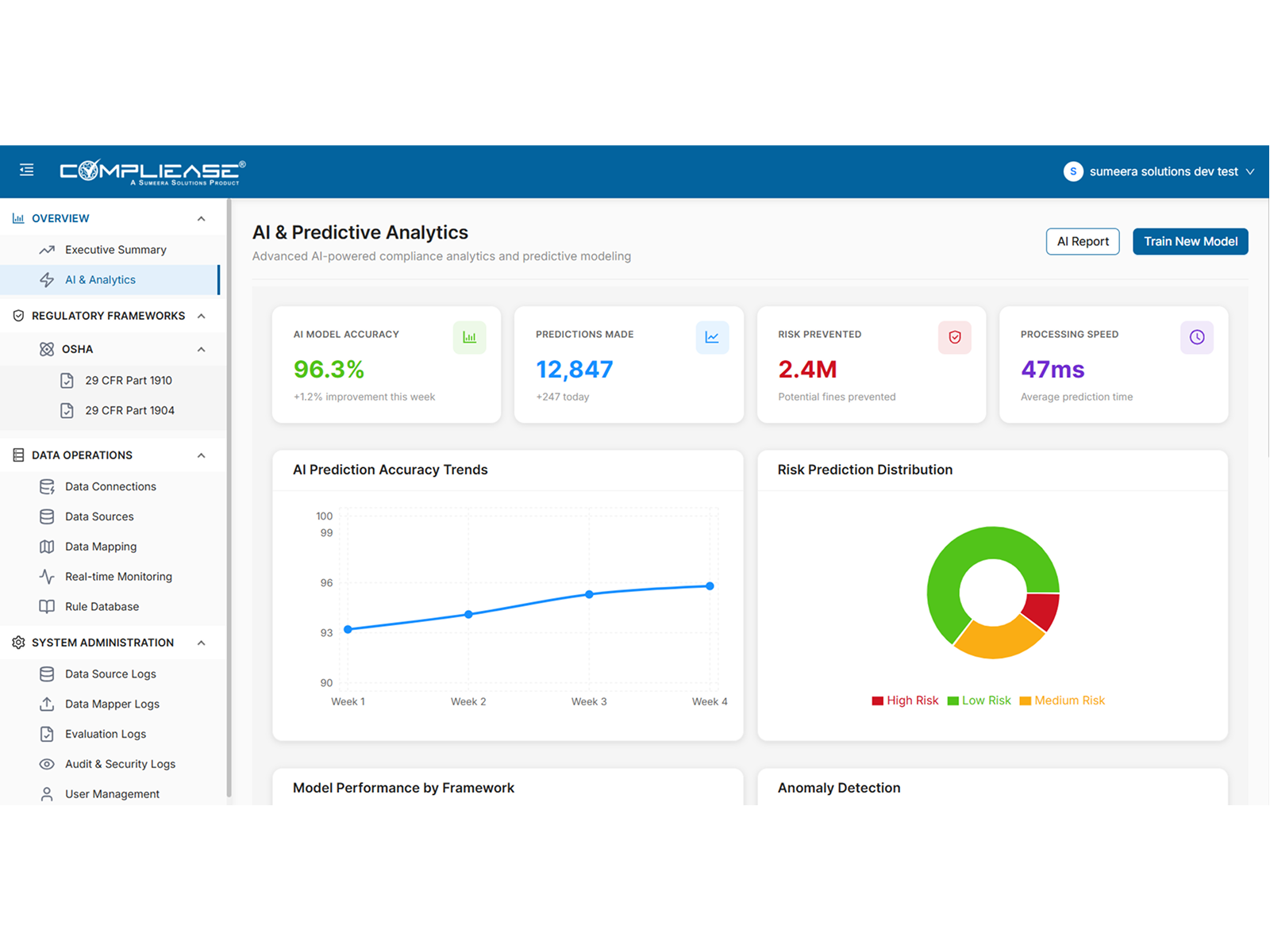Open the Rule Database book icon
Image resolution: width=1270 pixels, height=952 pixels.
click(x=47, y=606)
